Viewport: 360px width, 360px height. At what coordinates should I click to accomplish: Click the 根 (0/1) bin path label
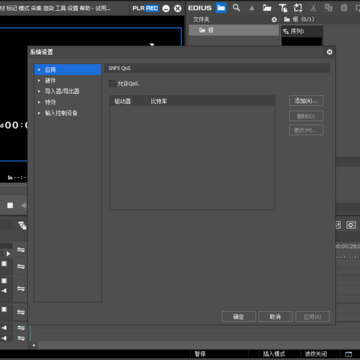tap(299, 20)
